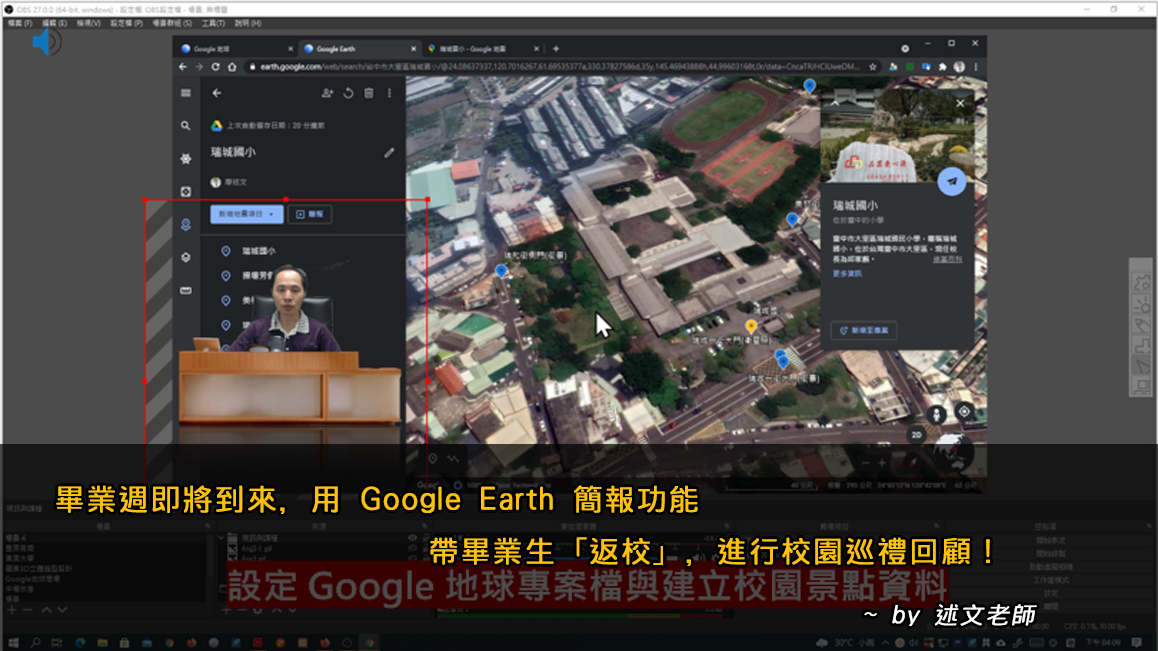Open Voyager ship-wheel icon in sidebar

tap(185, 158)
